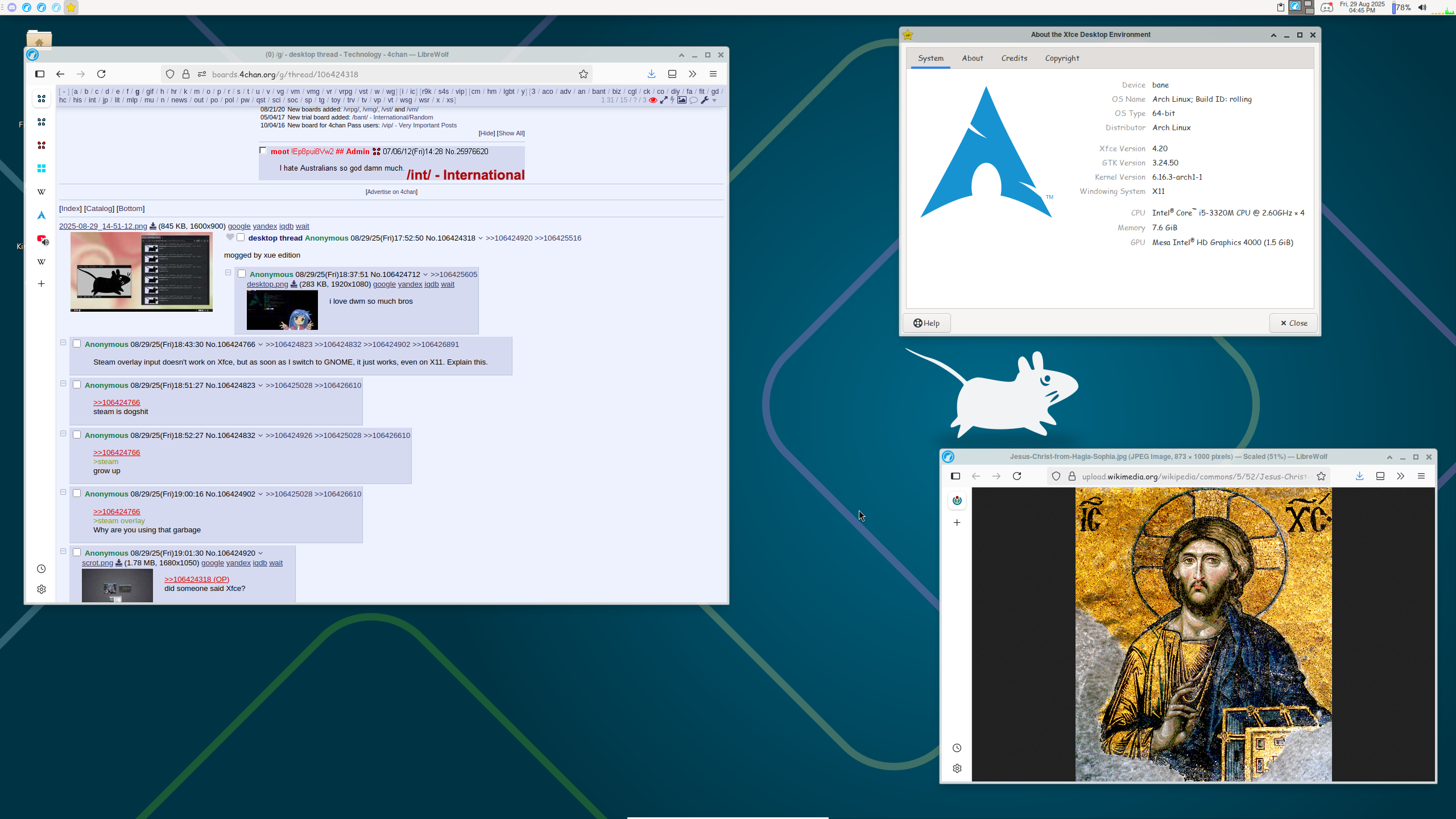The image size is (1456, 819).
Task: Click the diagonal expand arrows icon in 4chan header
Action: point(664,100)
